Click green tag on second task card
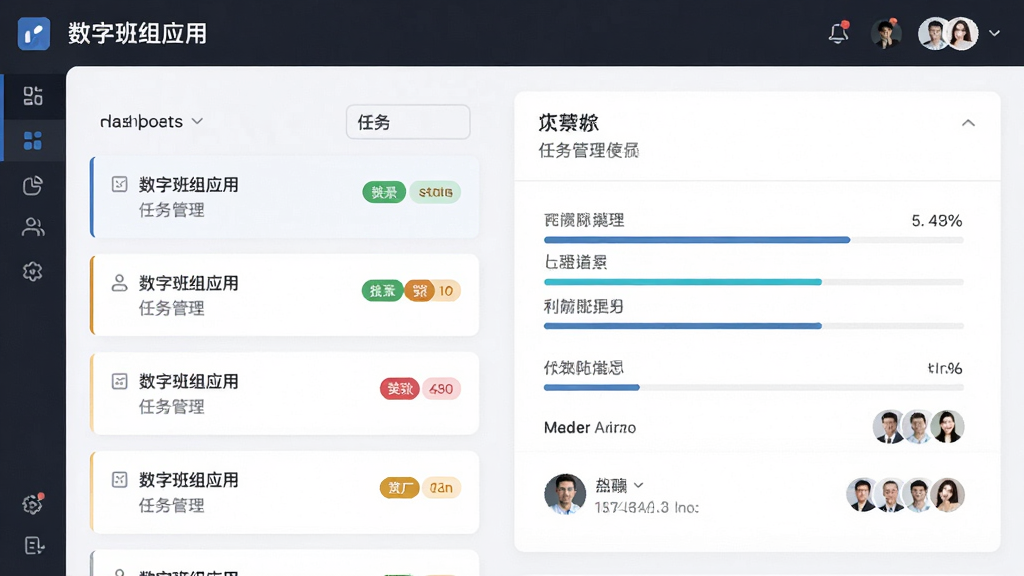This screenshot has height=576, width=1024. [383, 291]
